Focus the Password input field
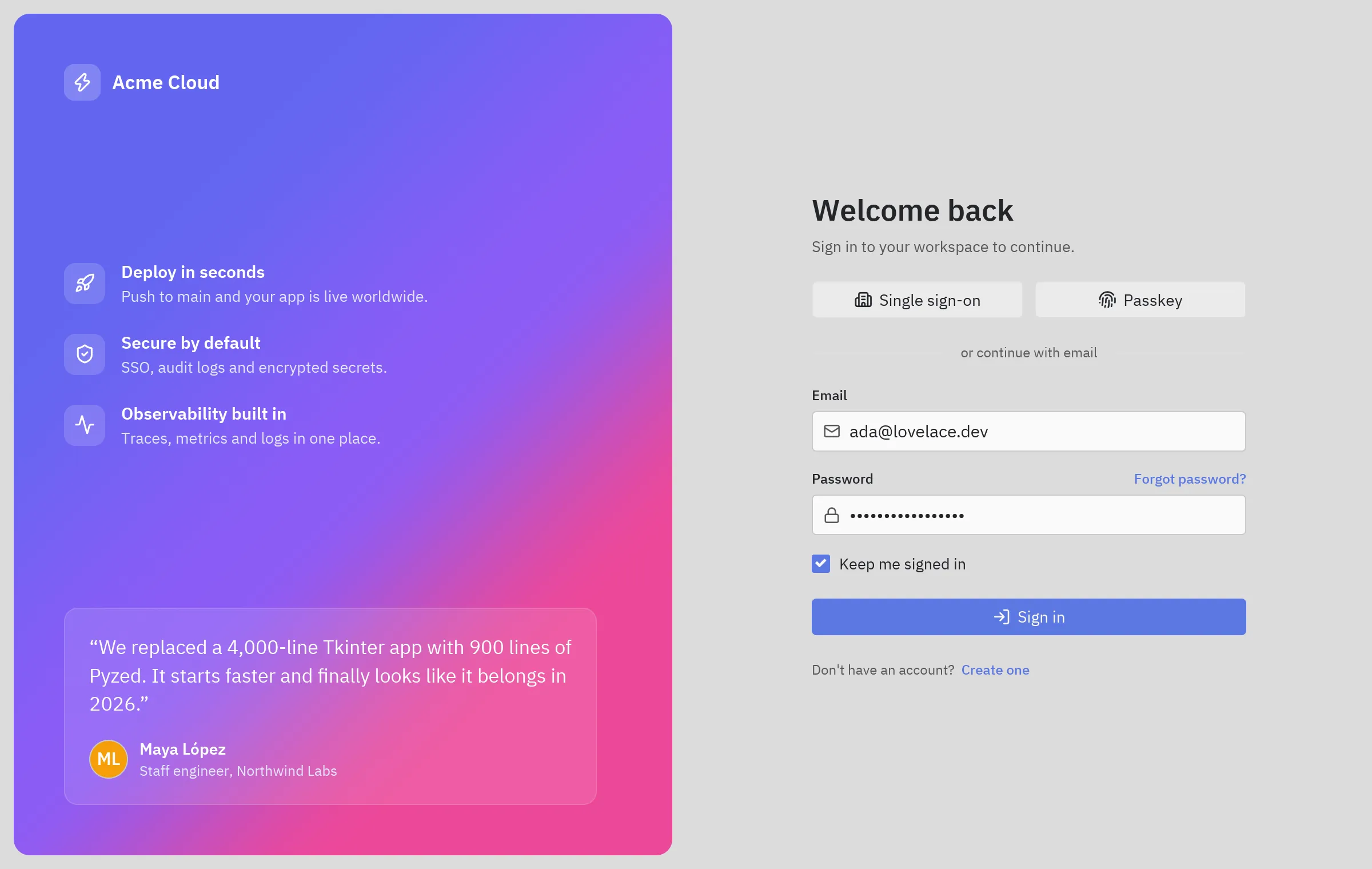1372x869 pixels. point(1029,515)
